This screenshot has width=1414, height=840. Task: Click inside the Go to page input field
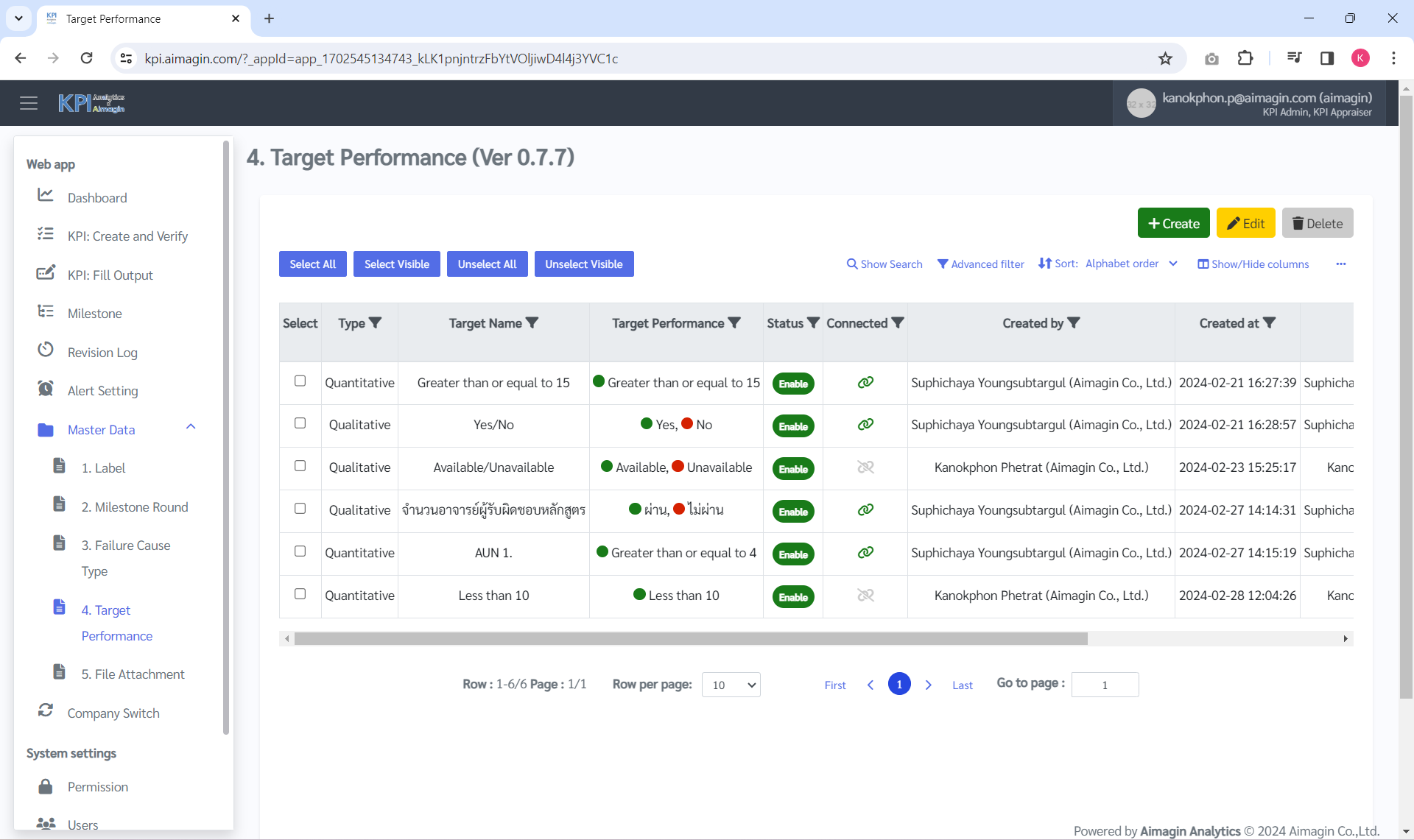click(1105, 684)
